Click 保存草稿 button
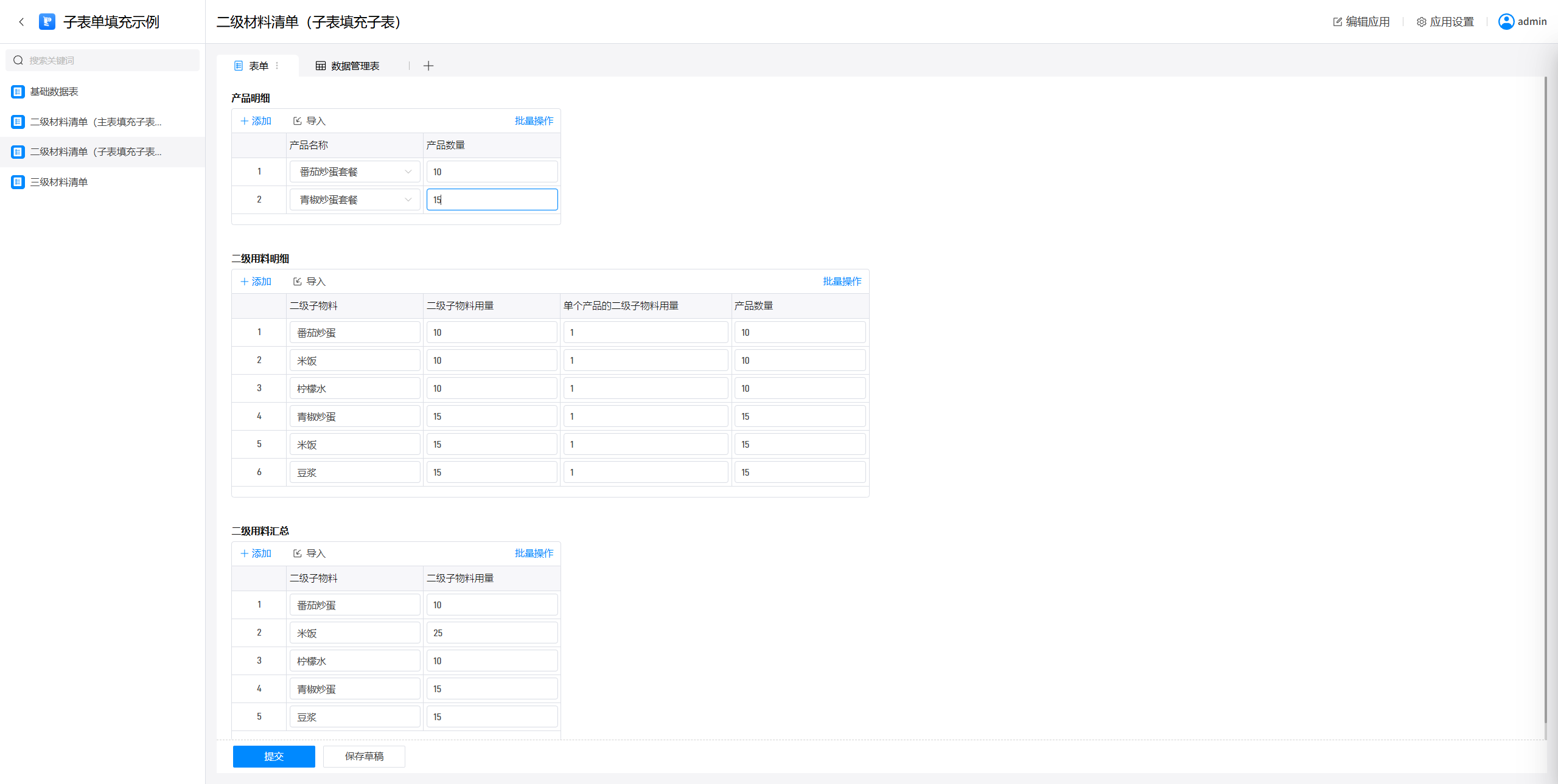This screenshot has height=784, width=1558. click(364, 756)
